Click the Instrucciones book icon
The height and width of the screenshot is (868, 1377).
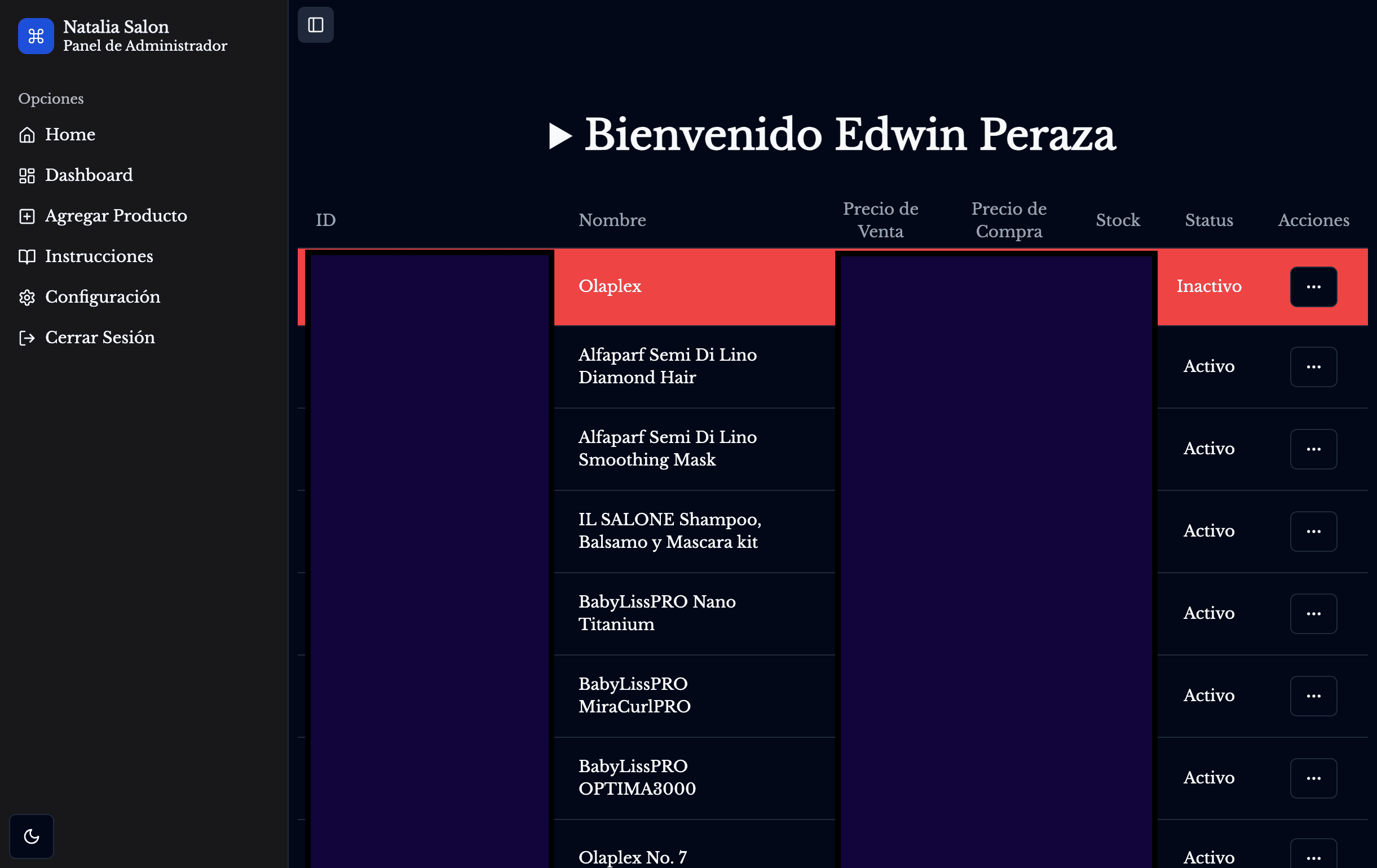[27, 256]
